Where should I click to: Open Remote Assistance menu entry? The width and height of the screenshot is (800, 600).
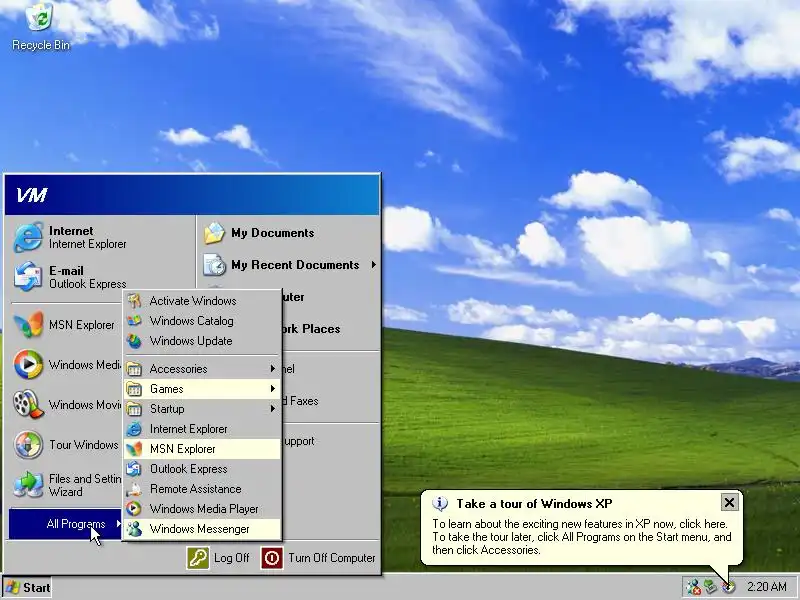[202, 489]
